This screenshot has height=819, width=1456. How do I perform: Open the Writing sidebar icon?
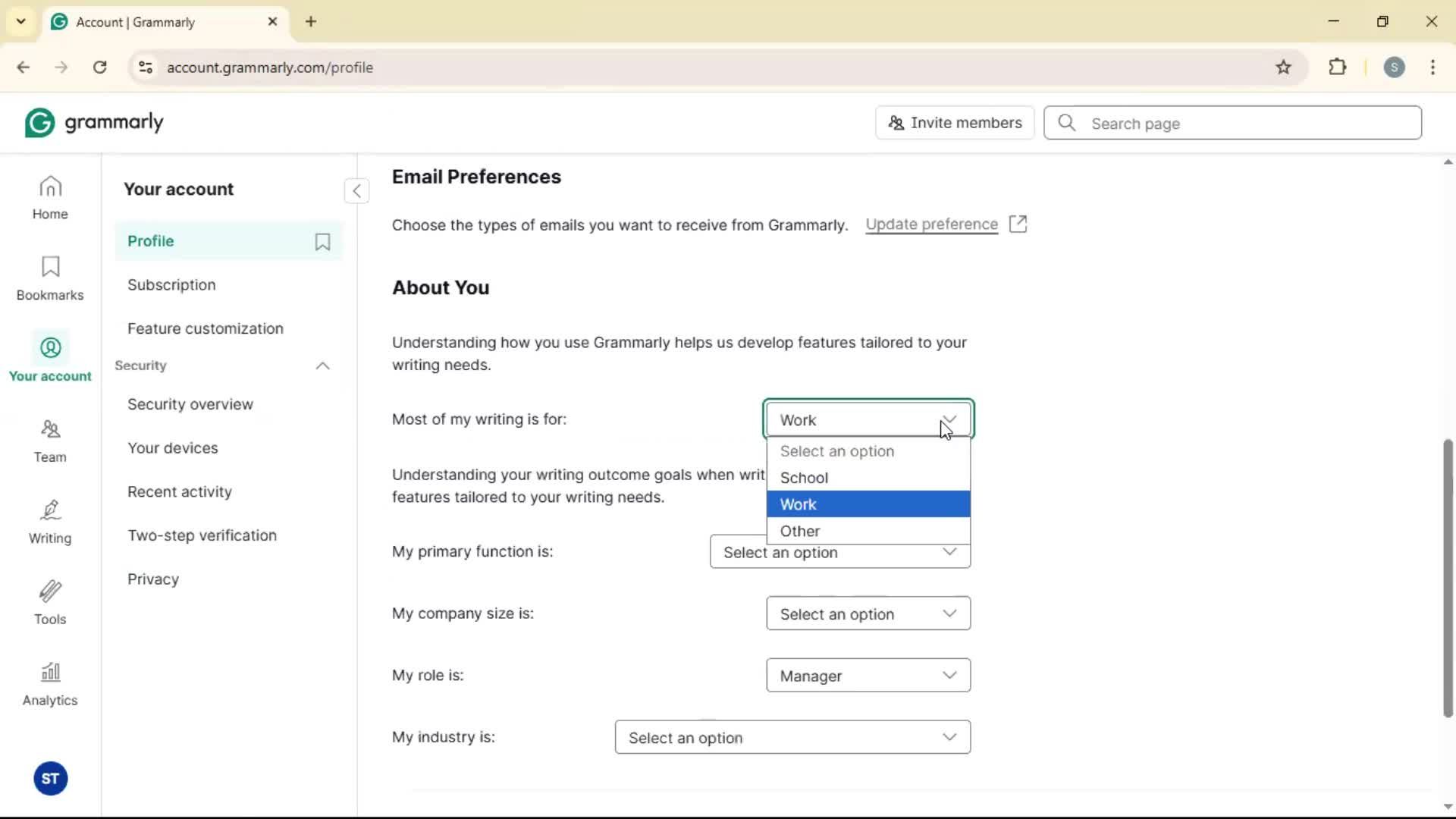coord(50,522)
